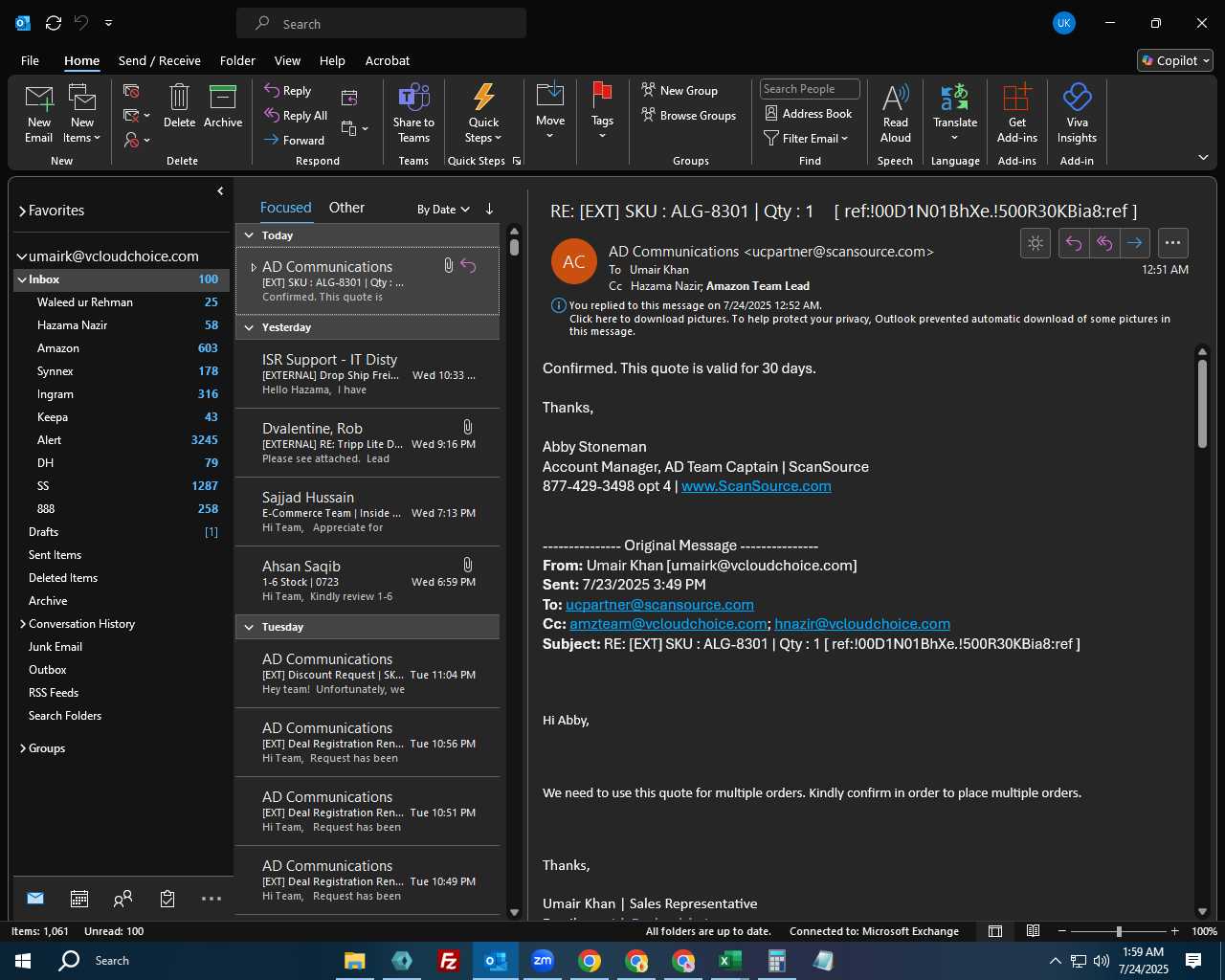Toggle dark background sun icon in message
Image resolution: width=1225 pixels, height=980 pixels.
[1036, 243]
